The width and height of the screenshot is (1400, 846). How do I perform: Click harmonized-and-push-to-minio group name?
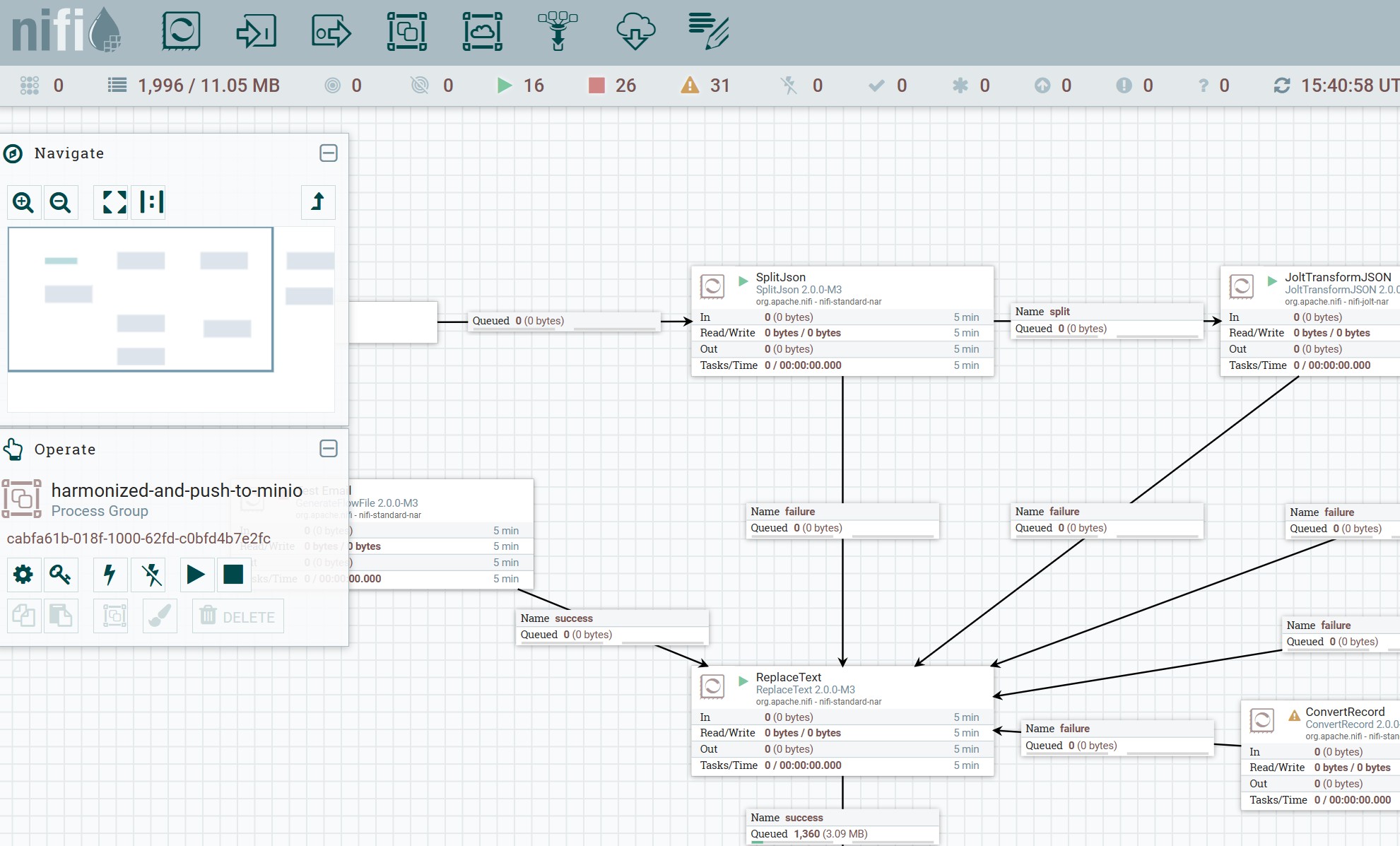[x=177, y=490]
